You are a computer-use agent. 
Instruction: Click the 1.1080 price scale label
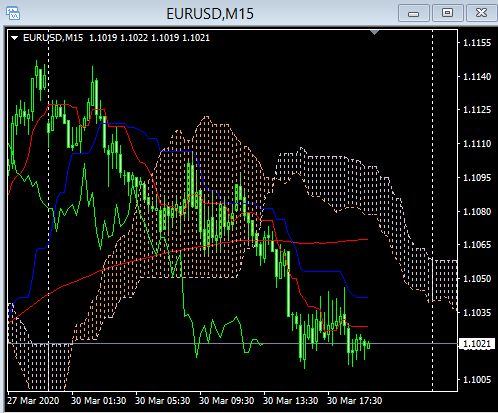[x=477, y=211]
